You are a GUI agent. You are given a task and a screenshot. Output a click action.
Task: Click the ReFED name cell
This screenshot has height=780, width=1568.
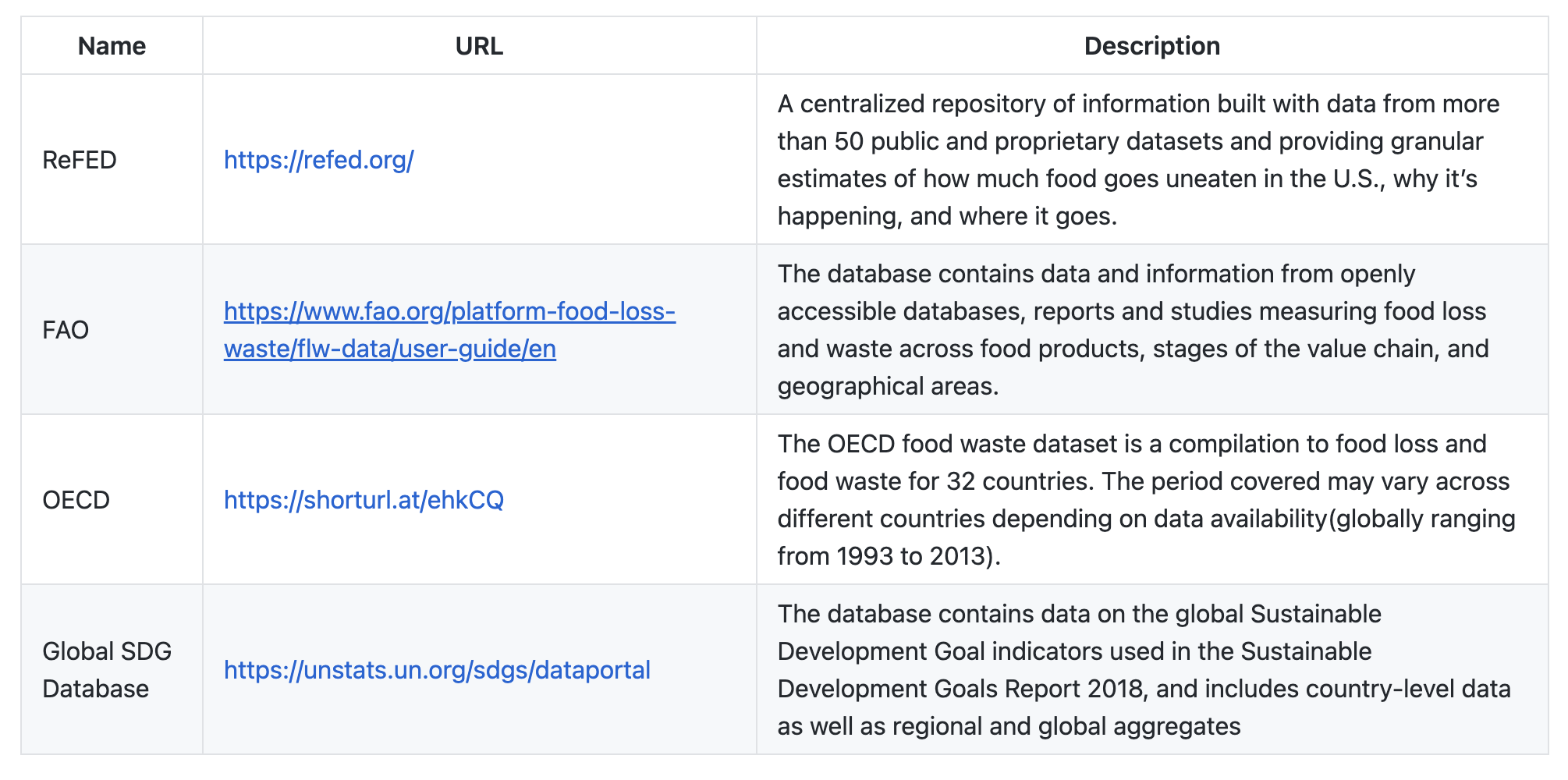80,160
